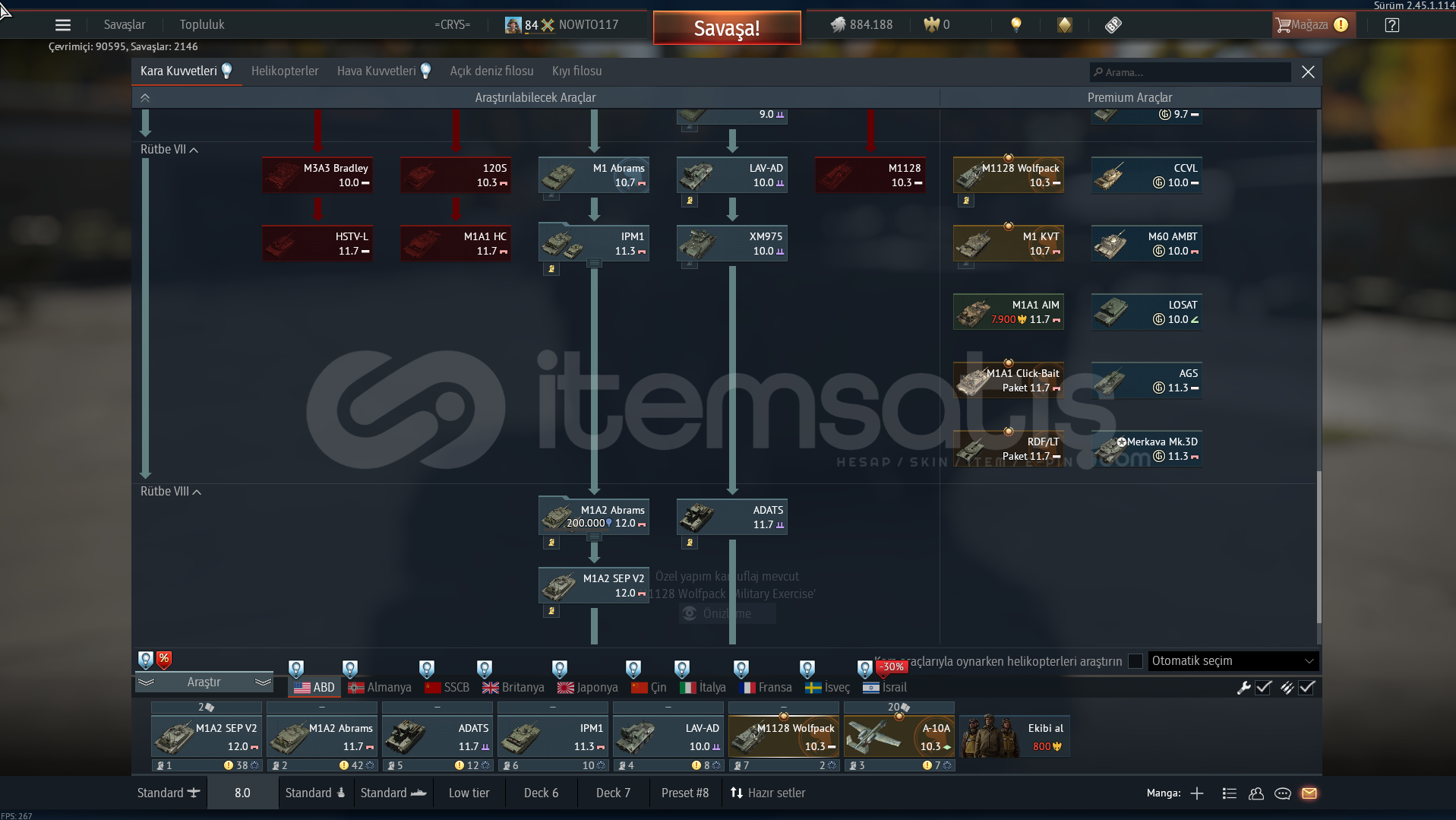Switch to the Kıyı filosu tab
Viewport: 1456px width, 820px height.
[x=576, y=71]
